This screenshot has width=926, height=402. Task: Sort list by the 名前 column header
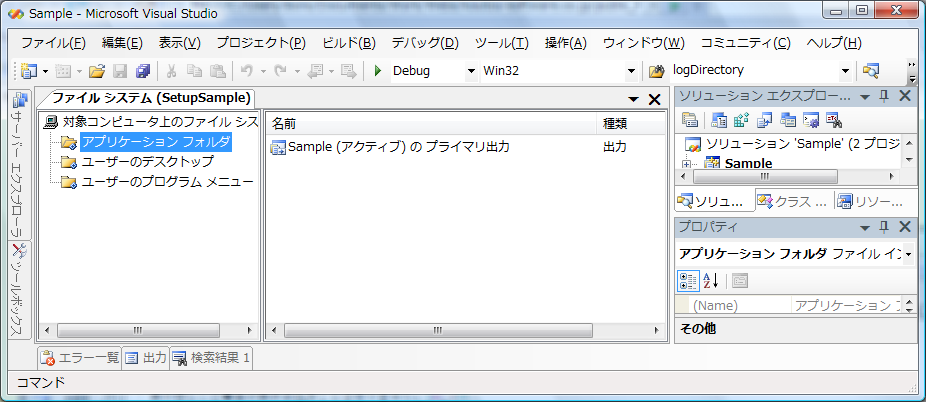(x=431, y=124)
